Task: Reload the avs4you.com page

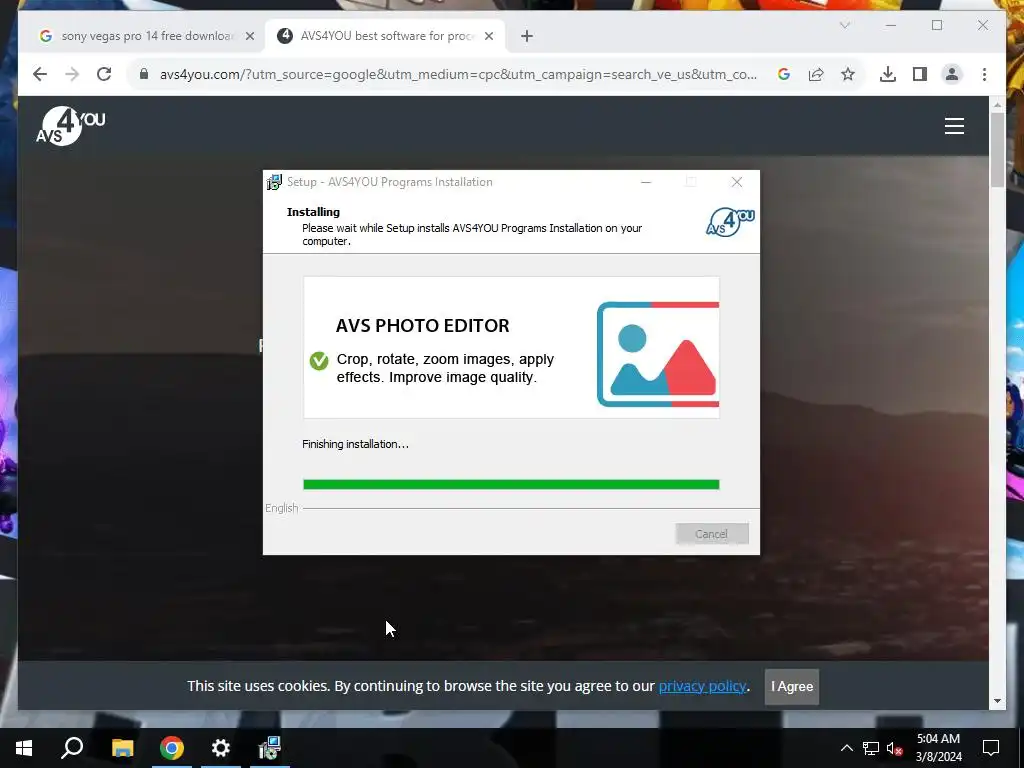Action: point(104,74)
